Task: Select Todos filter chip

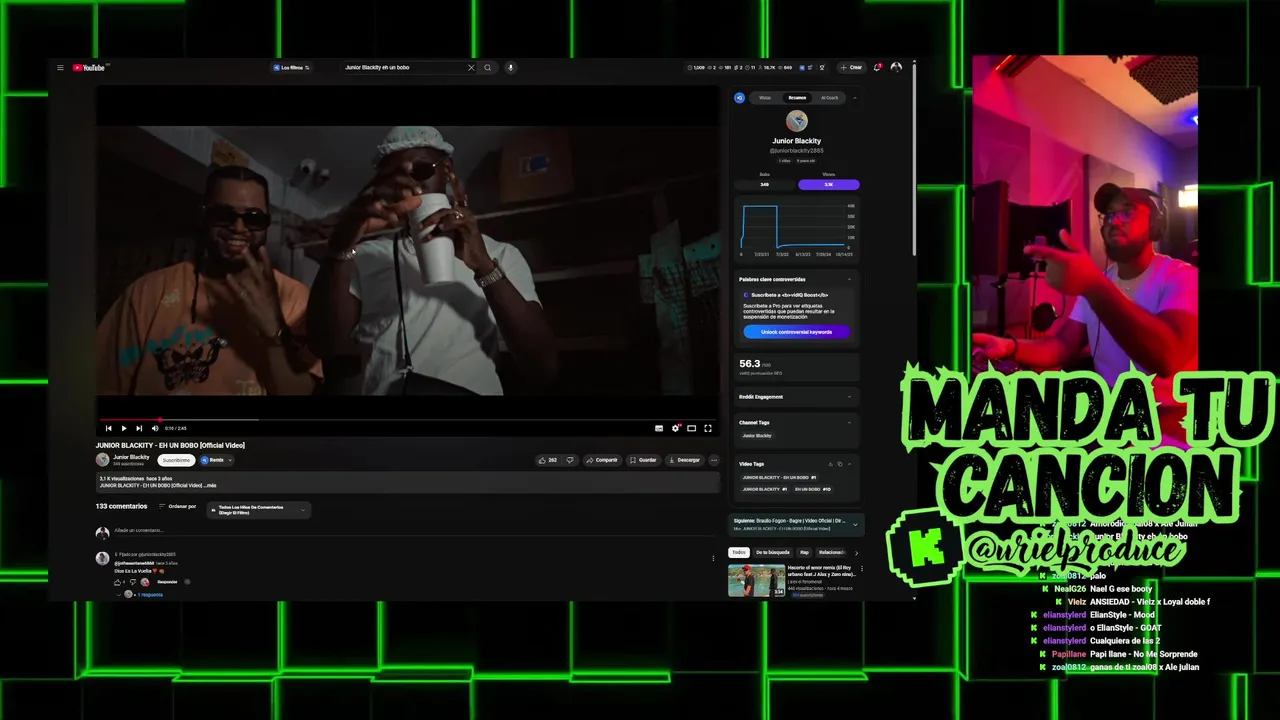Action: (x=739, y=552)
